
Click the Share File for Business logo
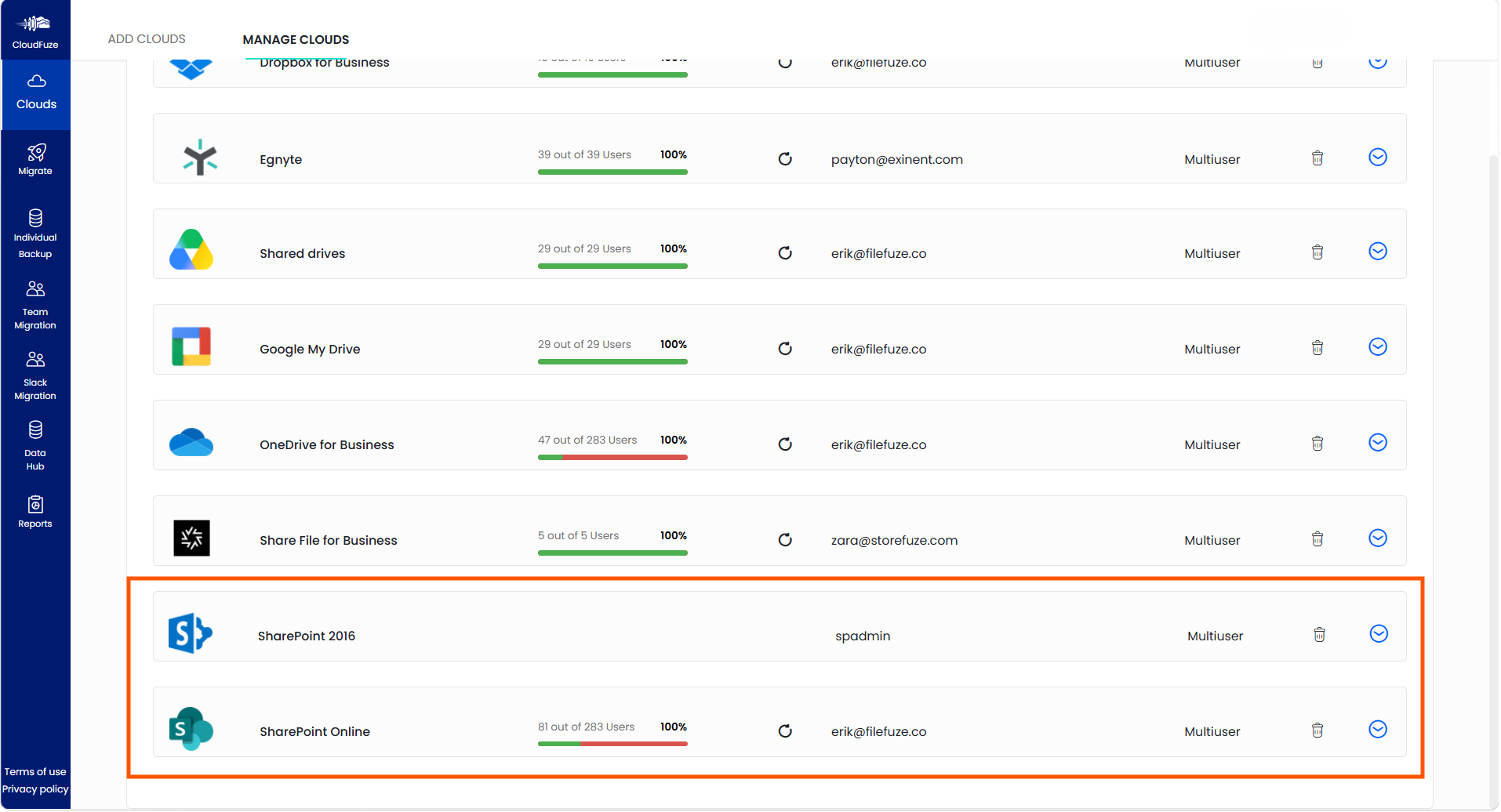pos(191,538)
